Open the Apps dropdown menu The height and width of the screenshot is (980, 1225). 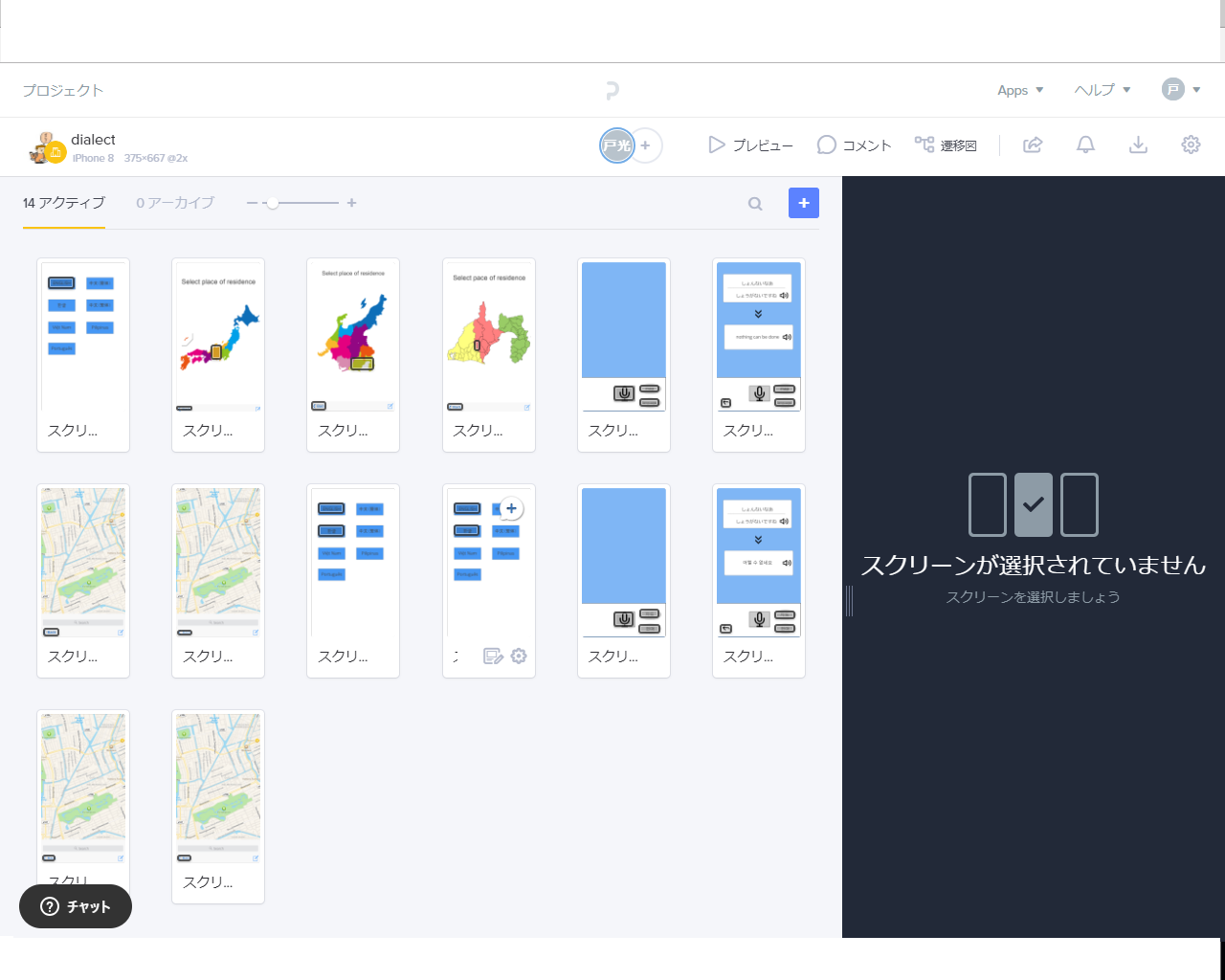[1020, 90]
